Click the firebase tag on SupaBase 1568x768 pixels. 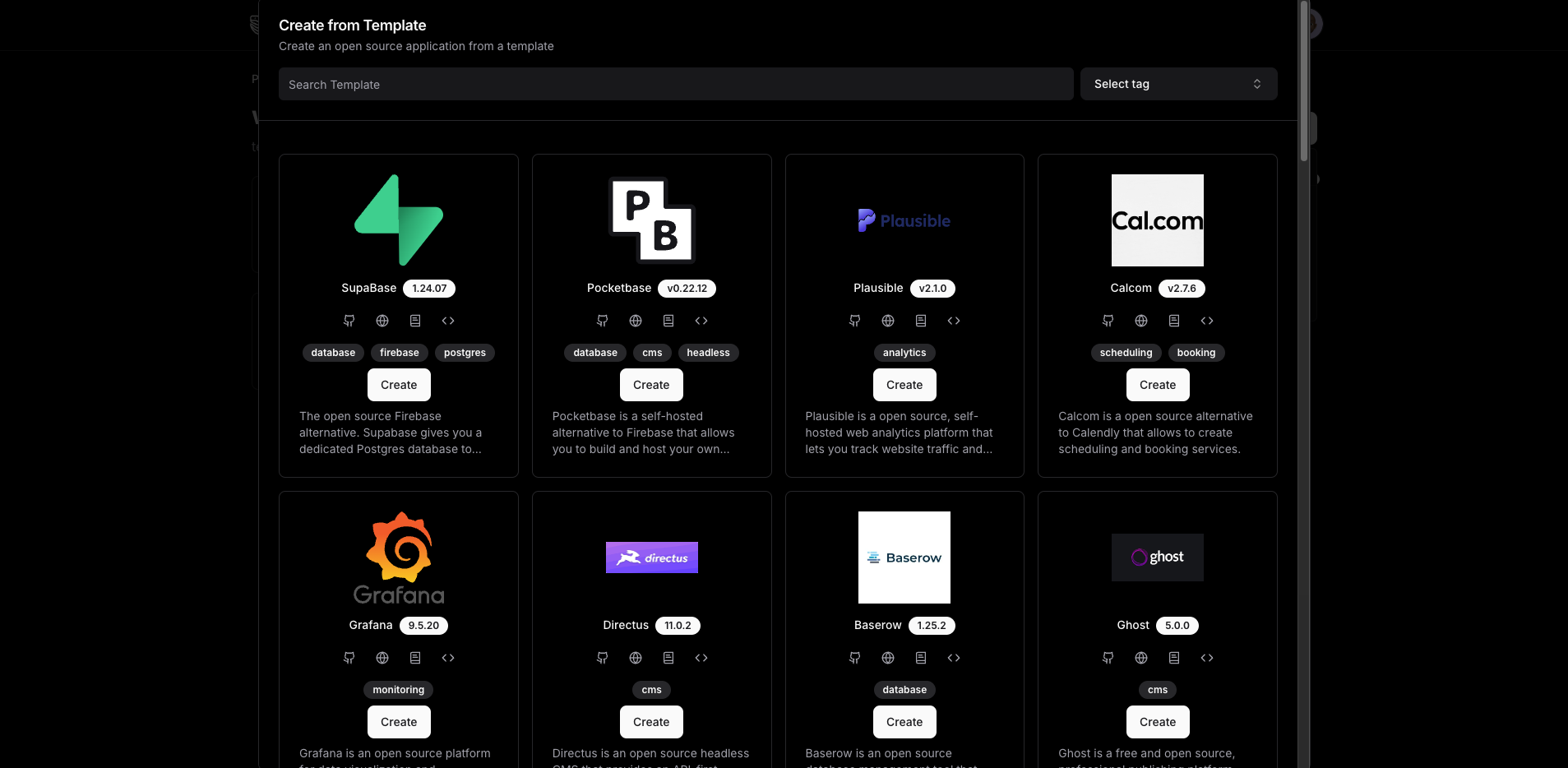point(400,353)
